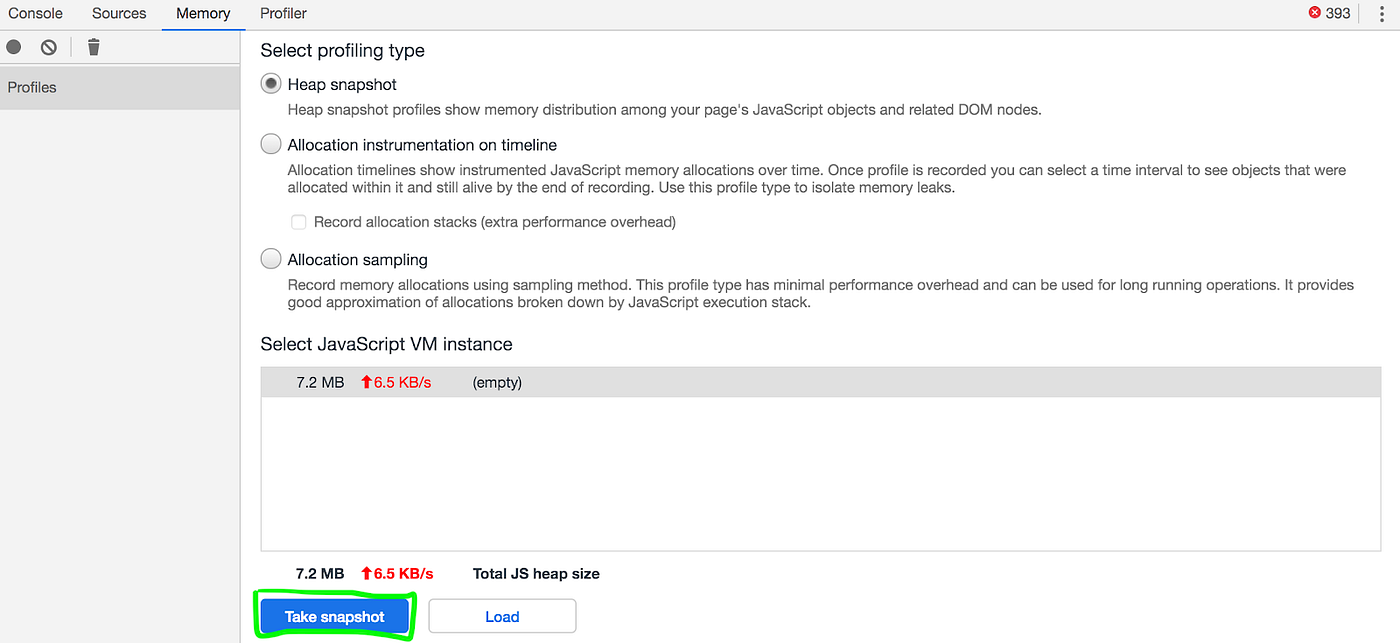Click the Total JS heap size label
Screen dimensions: 1400x643
pyautogui.click(x=536, y=573)
